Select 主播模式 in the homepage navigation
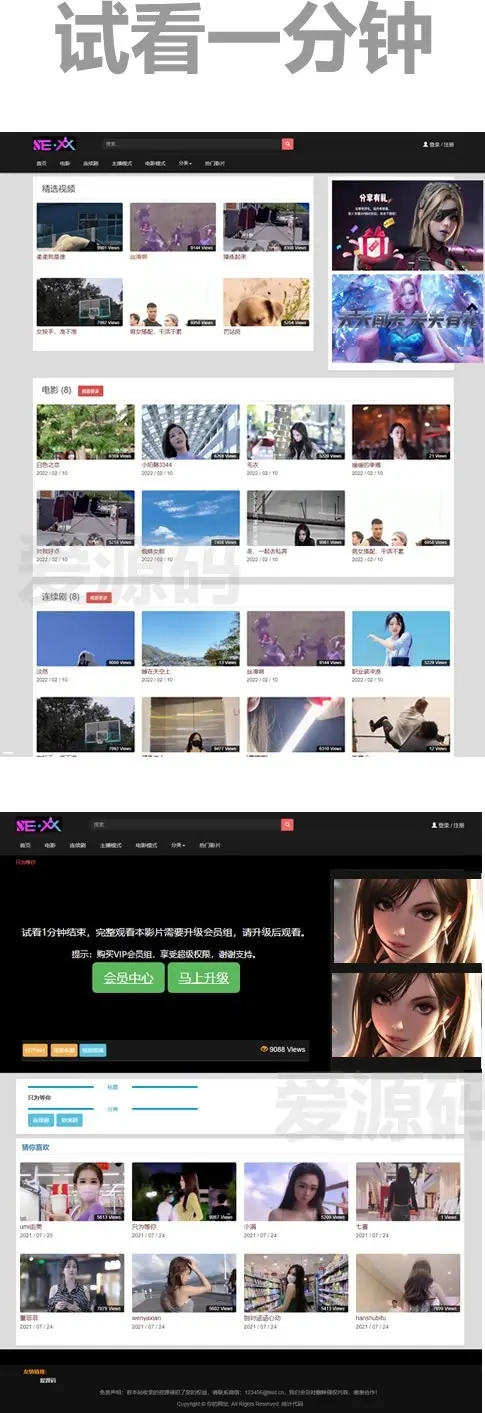The height and width of the screenshot is (1413, 485). click(x=122, y=163)
